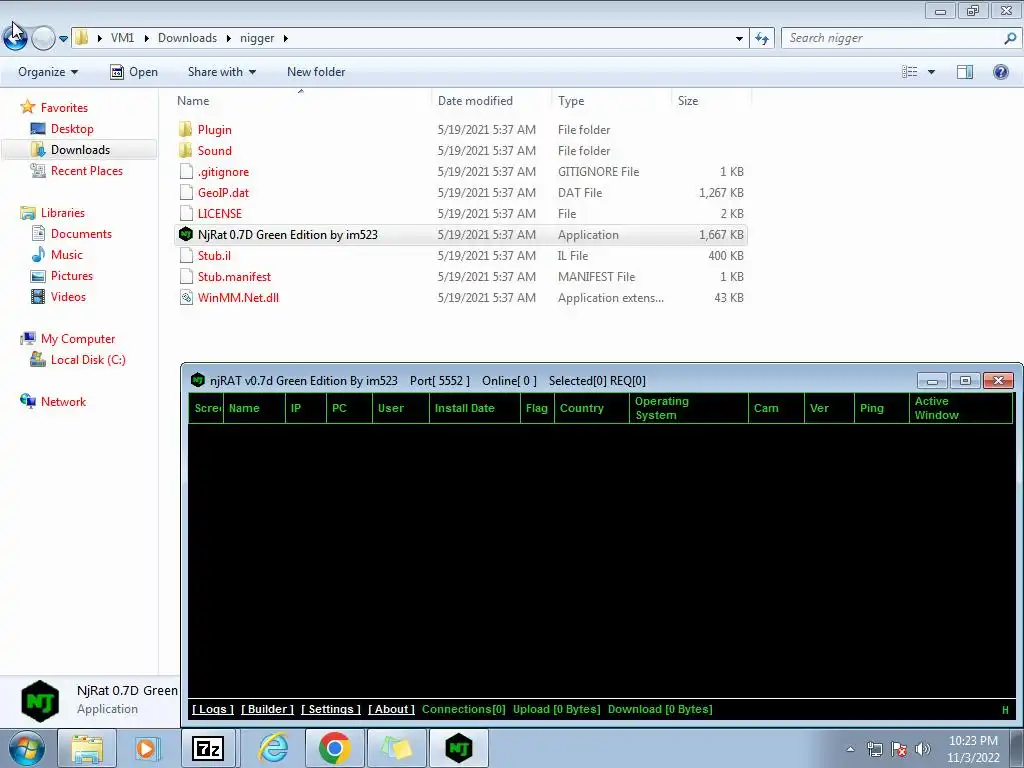
Task: Click the Forward navigation arrow in Explorer
Action: [43, 39]
